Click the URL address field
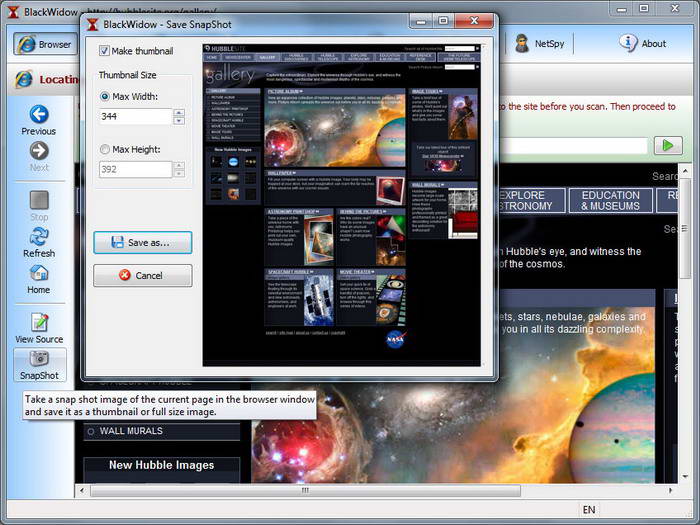700x525 pixels. point(573,146)
